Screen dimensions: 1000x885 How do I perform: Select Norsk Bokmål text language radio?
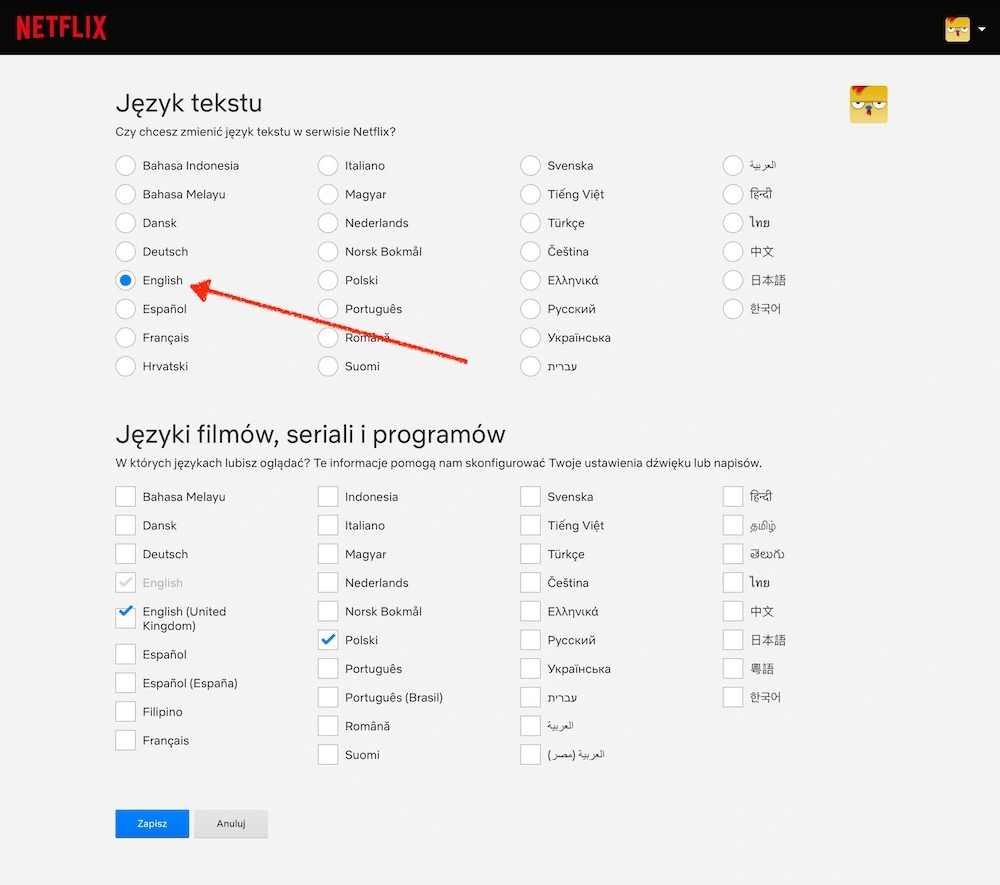(328, 251)
